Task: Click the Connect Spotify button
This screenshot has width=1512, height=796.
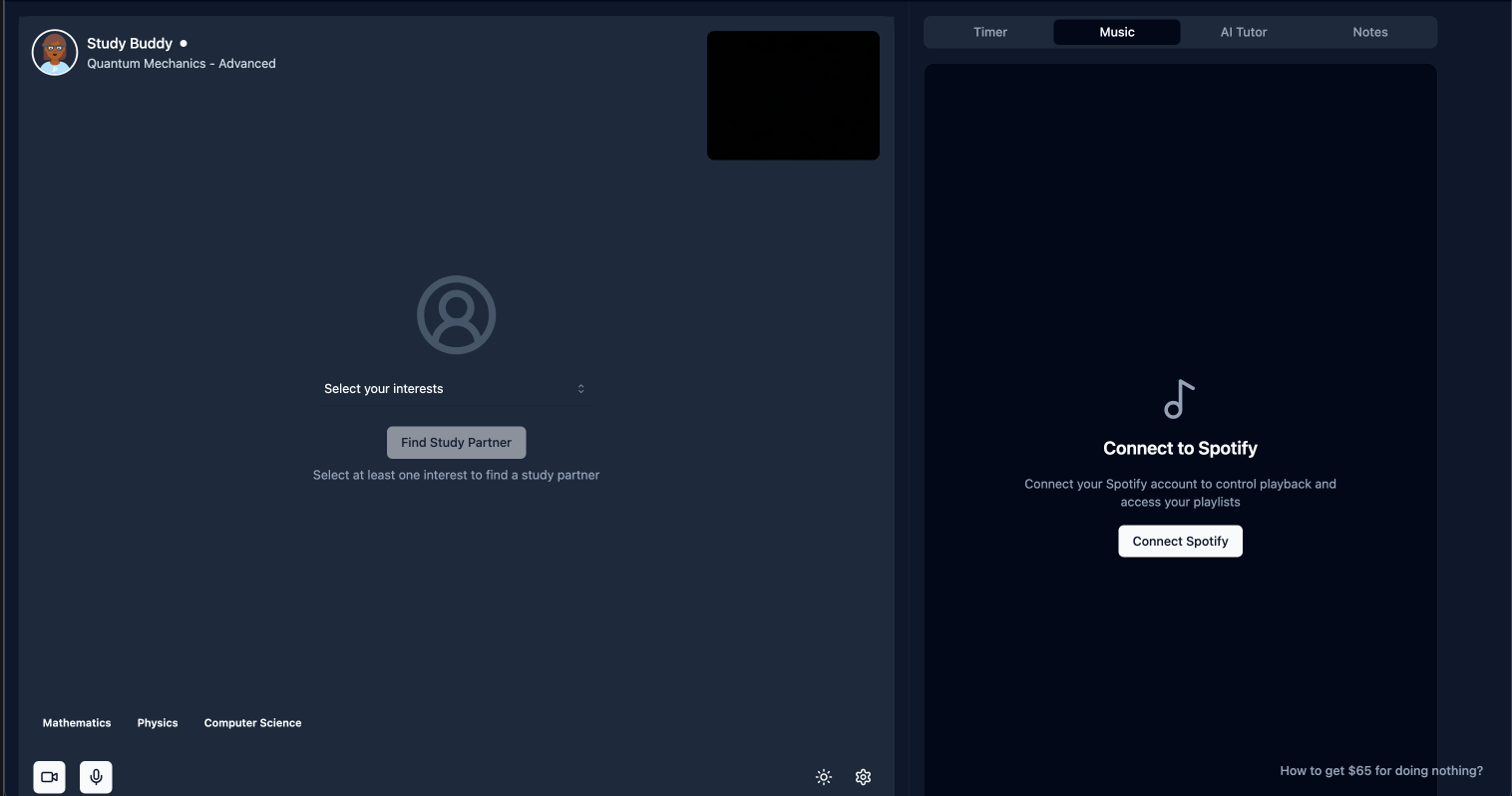Action: 1180,542
